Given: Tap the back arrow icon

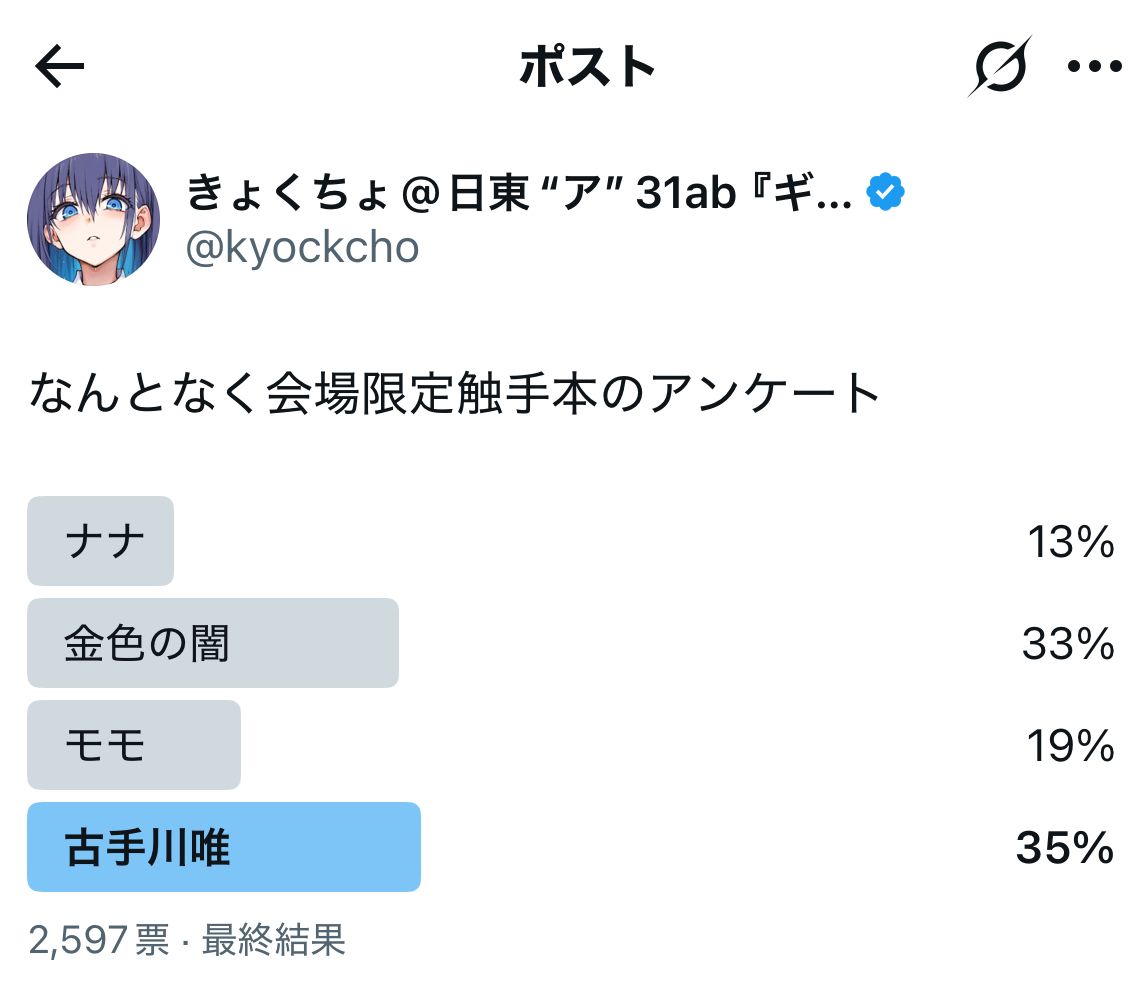Looking at the screenshot, I should [x=60, y=66].
